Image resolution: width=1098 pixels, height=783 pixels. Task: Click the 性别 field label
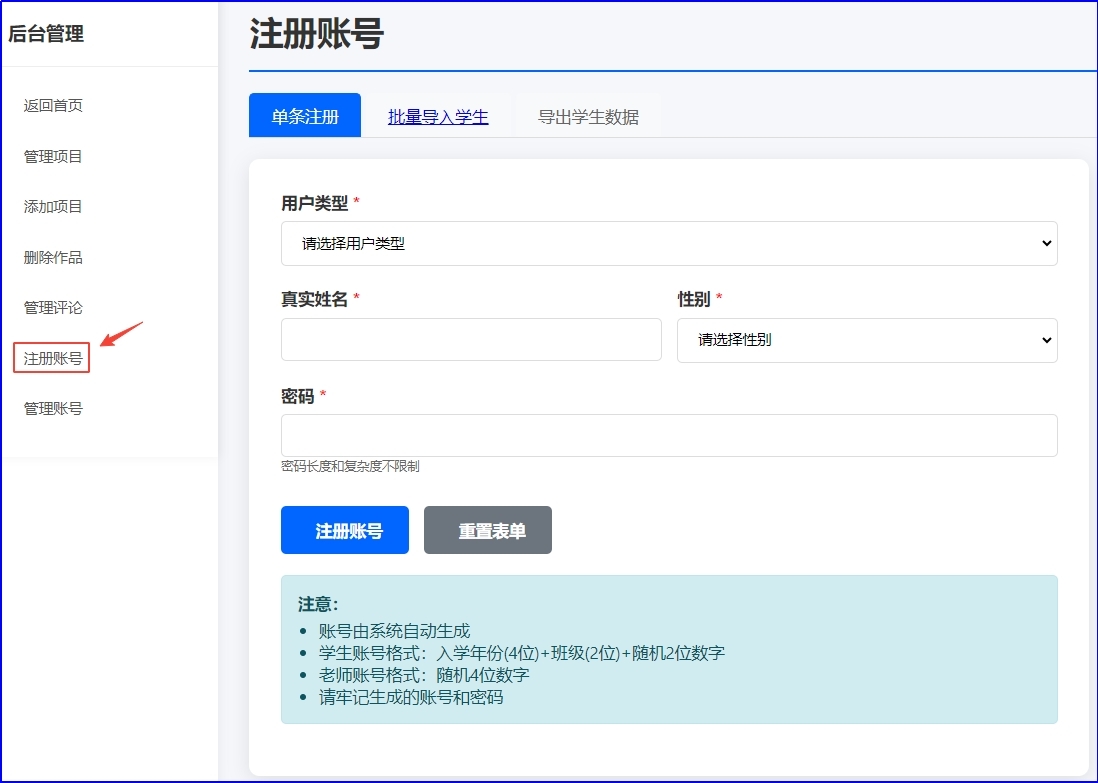point(694,300)
